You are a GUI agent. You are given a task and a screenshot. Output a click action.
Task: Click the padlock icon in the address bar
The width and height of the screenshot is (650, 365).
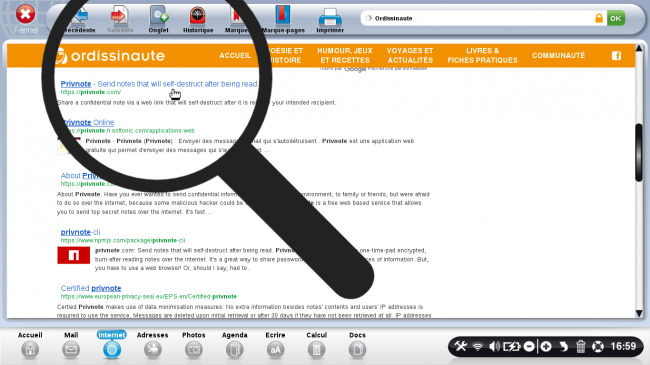pyautogui.click(x=599, y=18)
